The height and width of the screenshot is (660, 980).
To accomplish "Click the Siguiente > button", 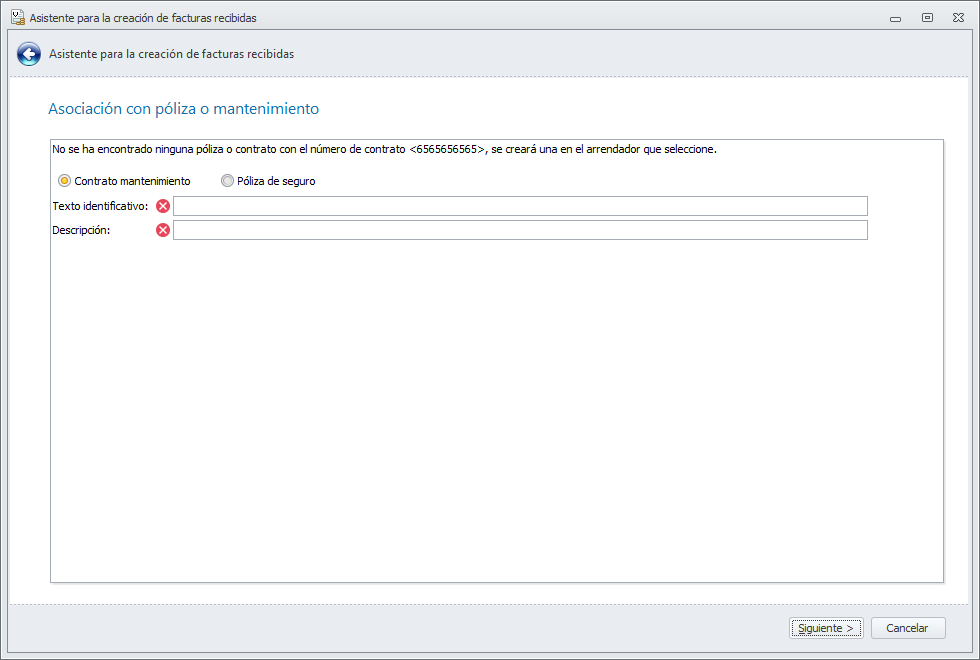I will click(826, 628).
